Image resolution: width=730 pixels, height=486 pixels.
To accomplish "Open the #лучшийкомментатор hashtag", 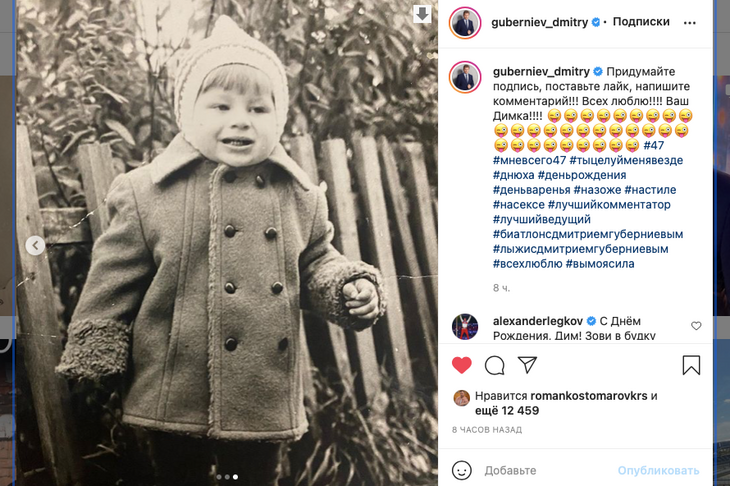I will click(609, 204).
